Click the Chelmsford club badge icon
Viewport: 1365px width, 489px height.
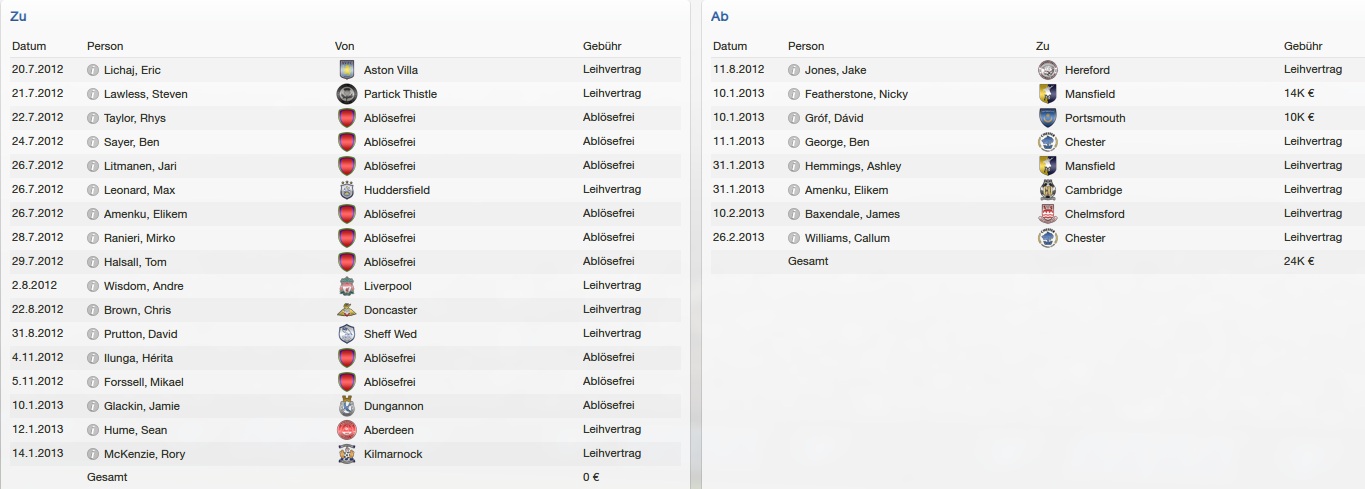point(1048,214)
